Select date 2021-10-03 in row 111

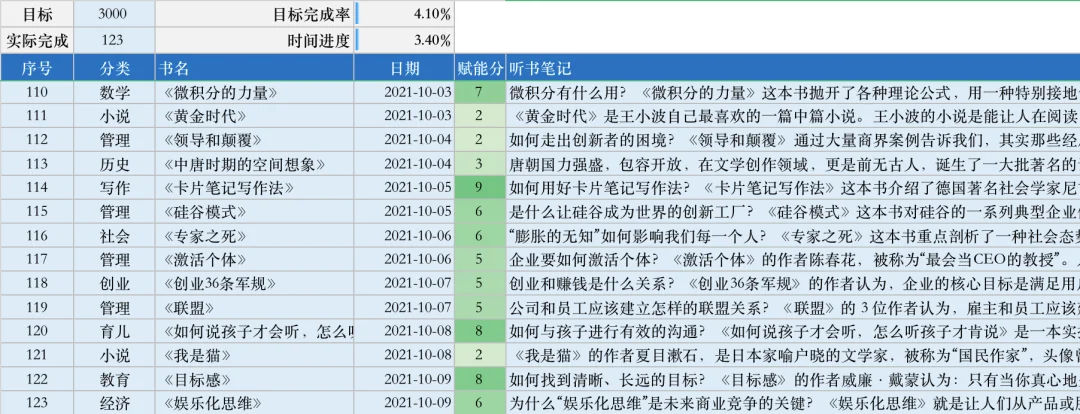(404, 116)
